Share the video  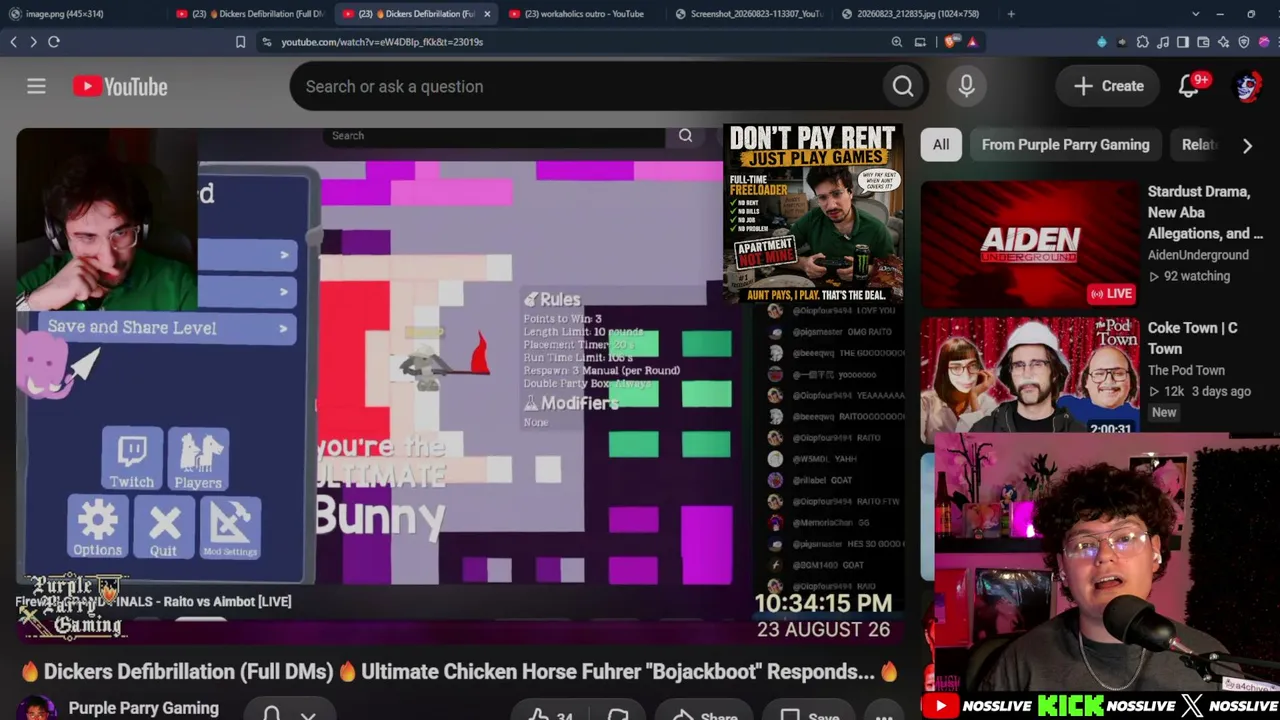705,715
